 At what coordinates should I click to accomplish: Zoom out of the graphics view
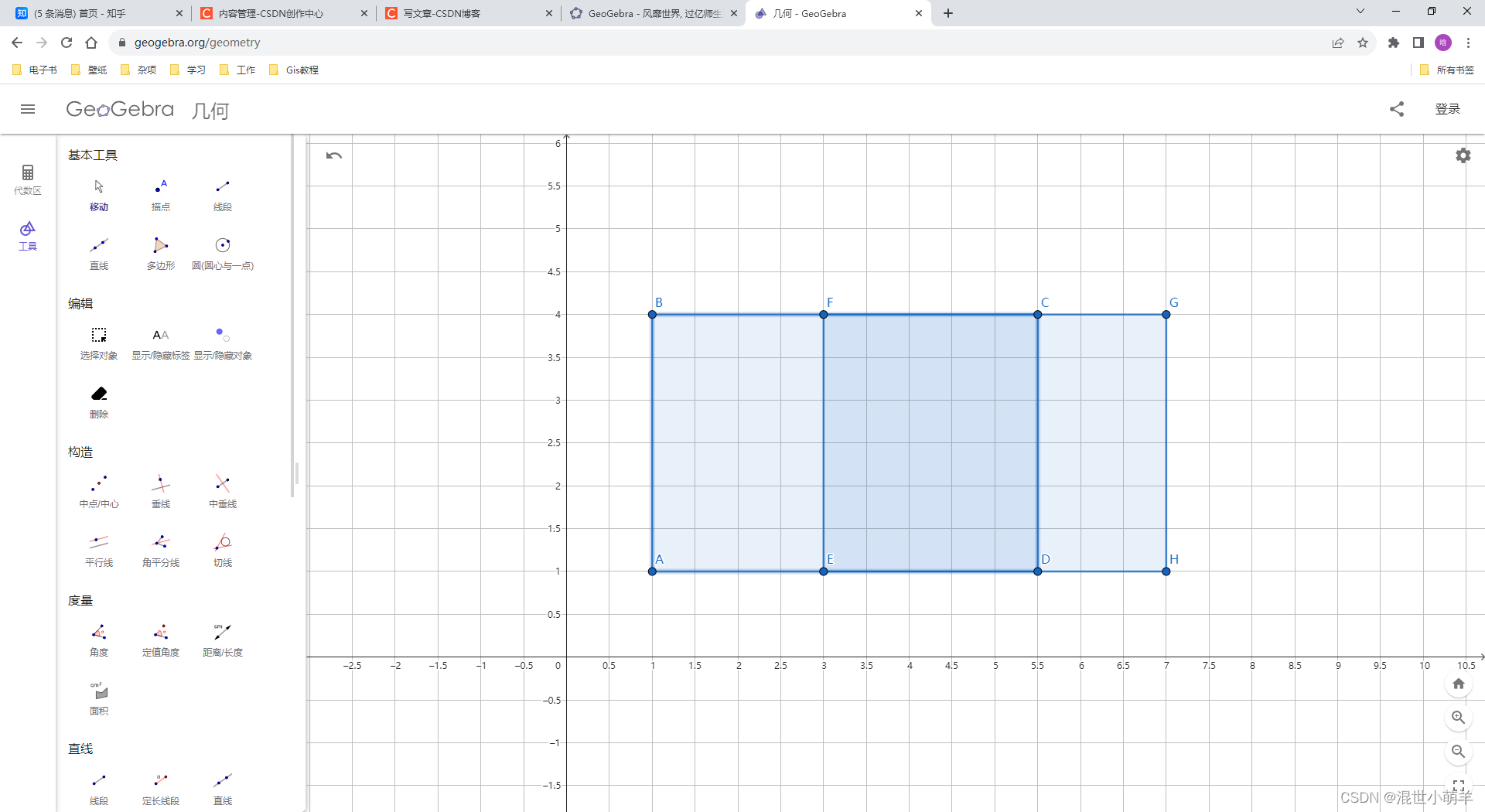click(1459, 752)
